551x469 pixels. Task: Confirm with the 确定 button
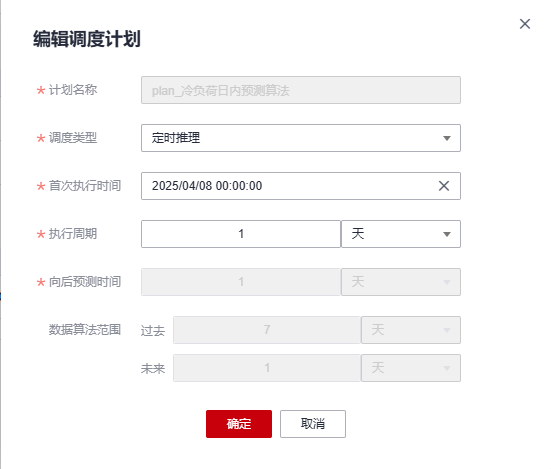tap(239, 424)
